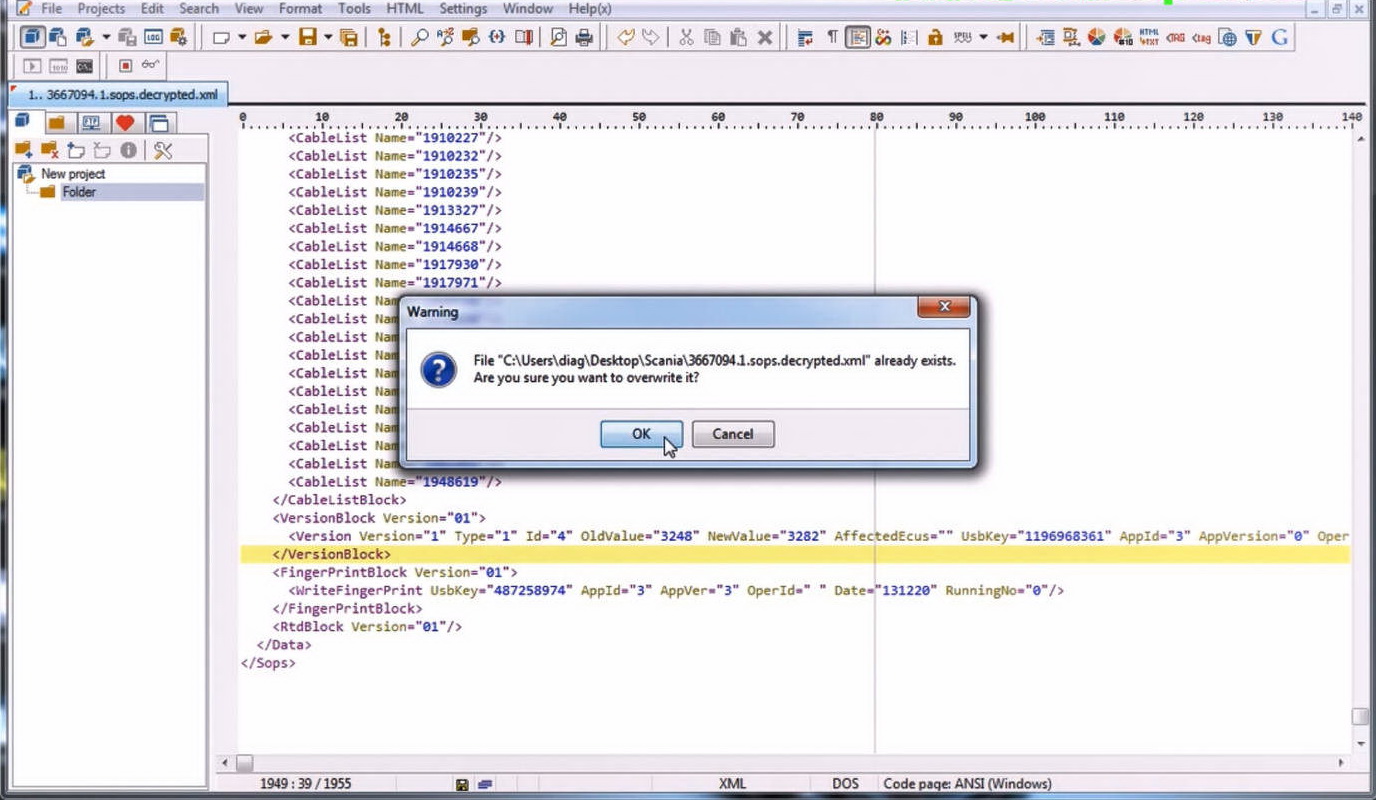Click the Save All icon
1376x800 pixels.
tap(349, 38)
